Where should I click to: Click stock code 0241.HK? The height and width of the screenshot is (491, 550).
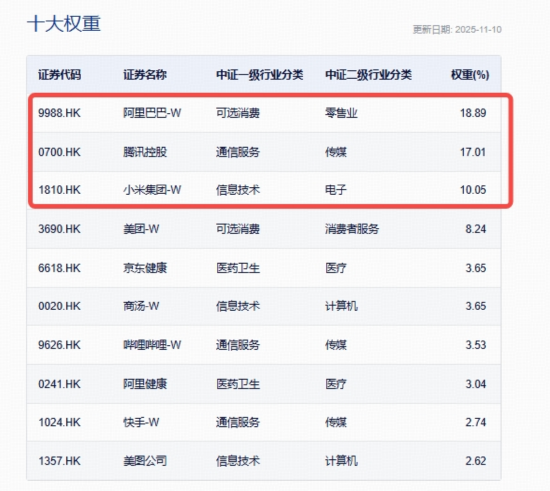pyautogui.click(x=59, y=384)
